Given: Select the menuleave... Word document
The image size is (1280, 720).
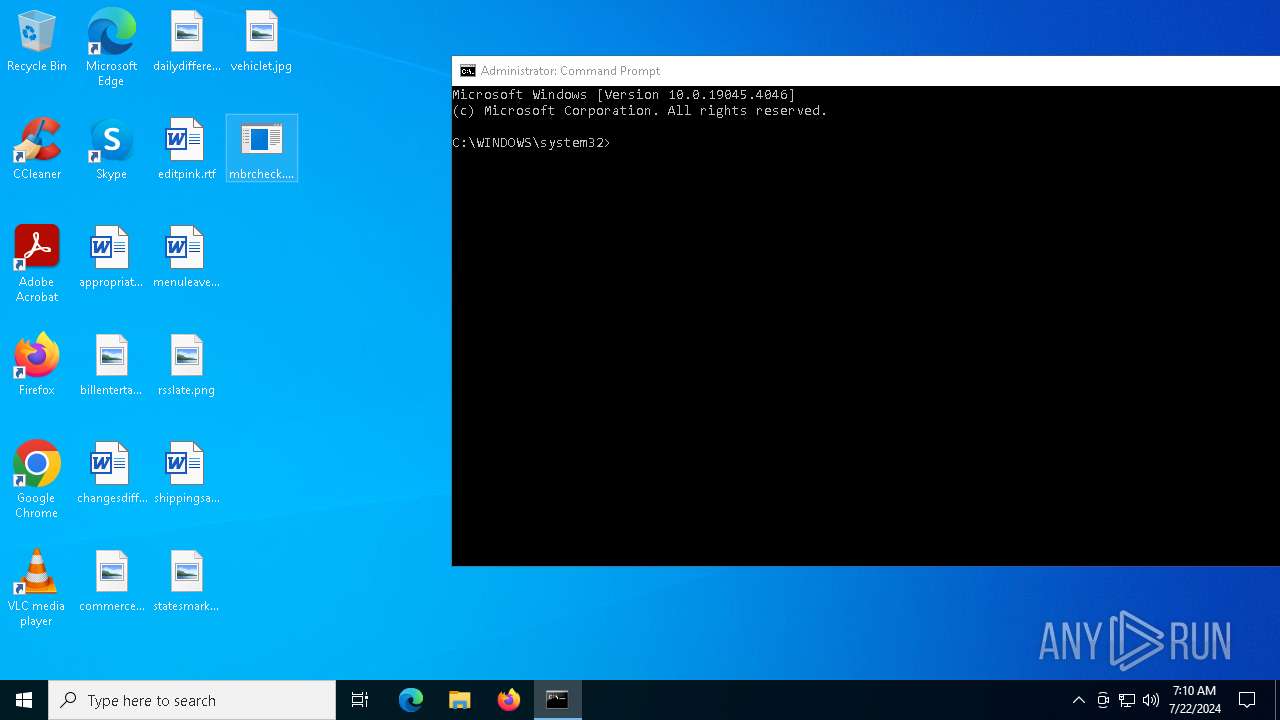Looking at the screenshot, I should point(186,258).
